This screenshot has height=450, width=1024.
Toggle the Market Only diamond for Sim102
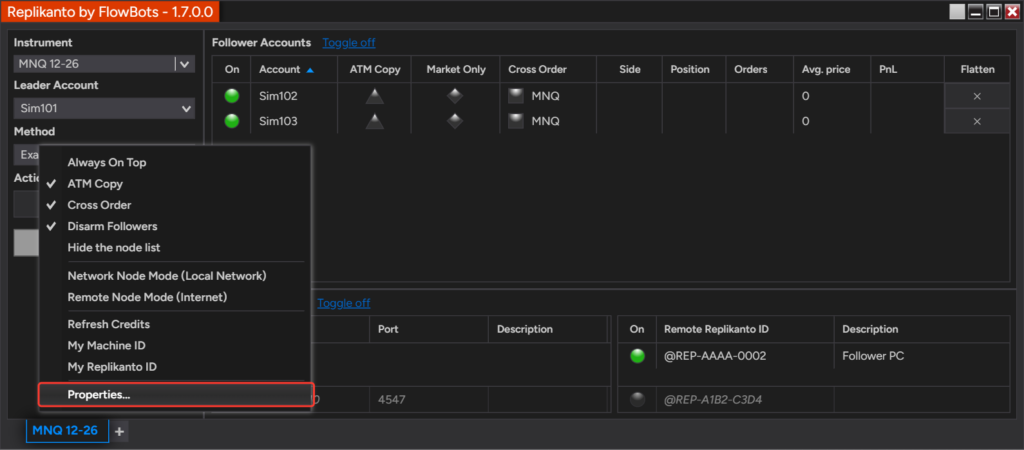[x=455, y=96]
